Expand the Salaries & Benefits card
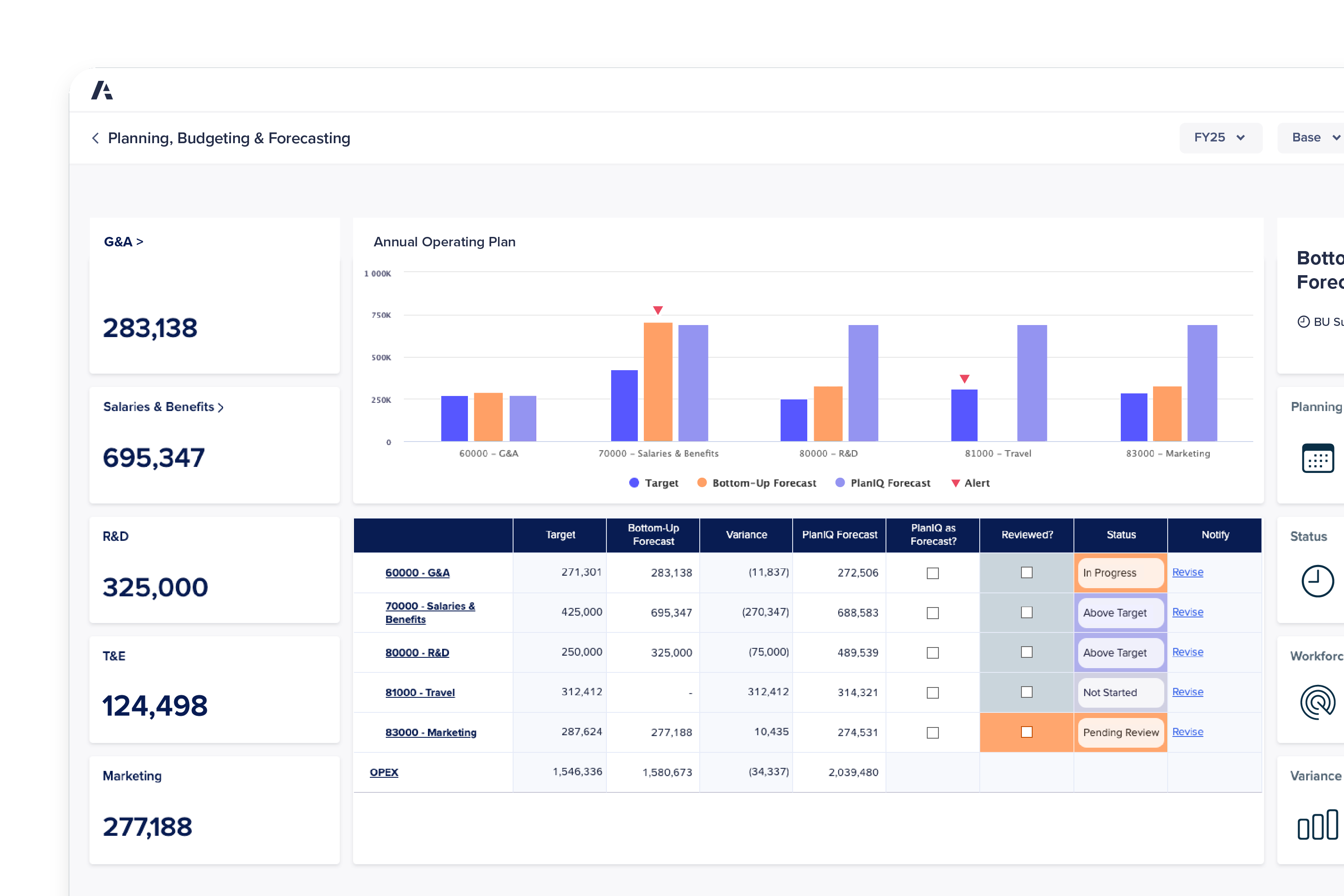This screenshot has width=1344, height=896. click(x=163, y=407)
